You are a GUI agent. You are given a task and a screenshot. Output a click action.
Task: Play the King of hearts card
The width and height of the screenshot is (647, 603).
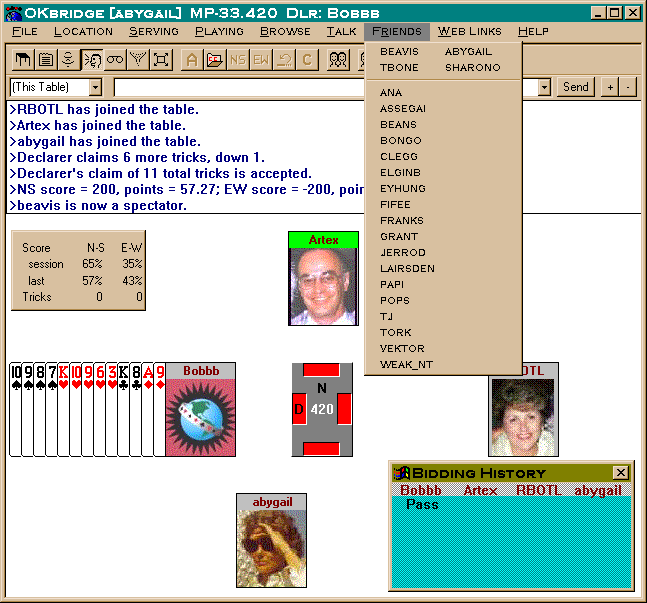pos(64,409)
